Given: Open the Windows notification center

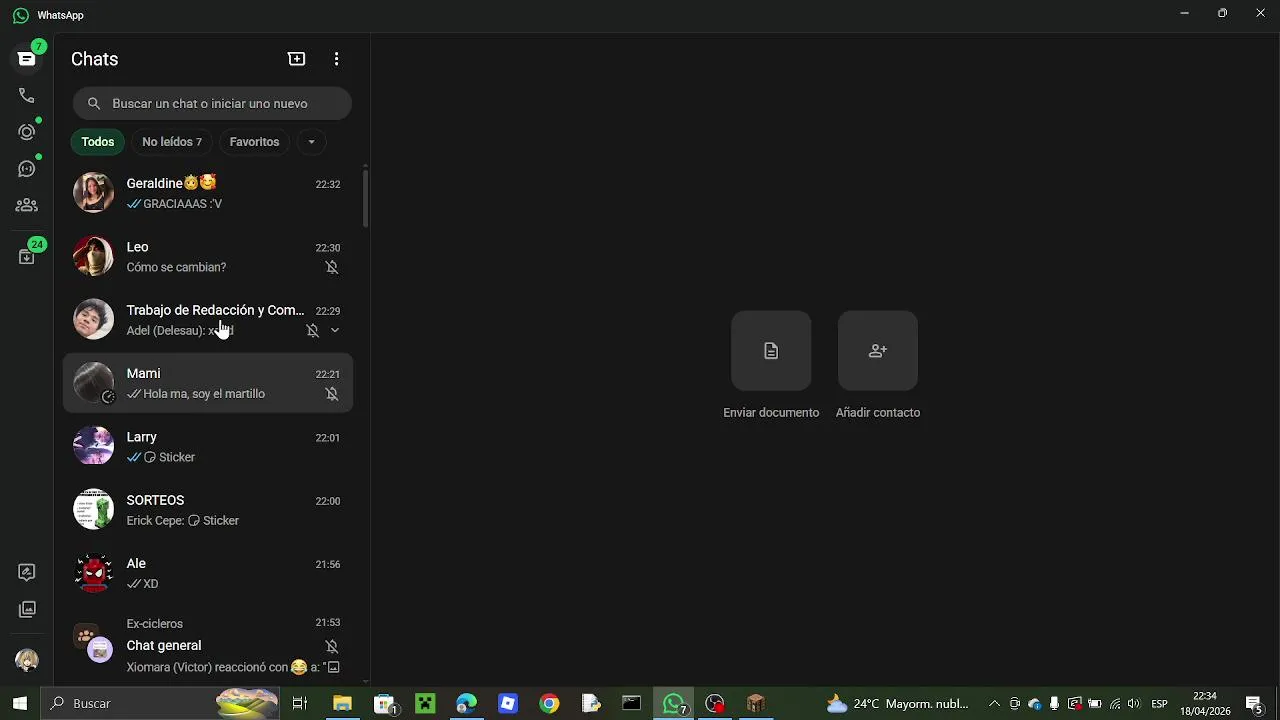Looking at the screenshot, I should (1254, 703).
